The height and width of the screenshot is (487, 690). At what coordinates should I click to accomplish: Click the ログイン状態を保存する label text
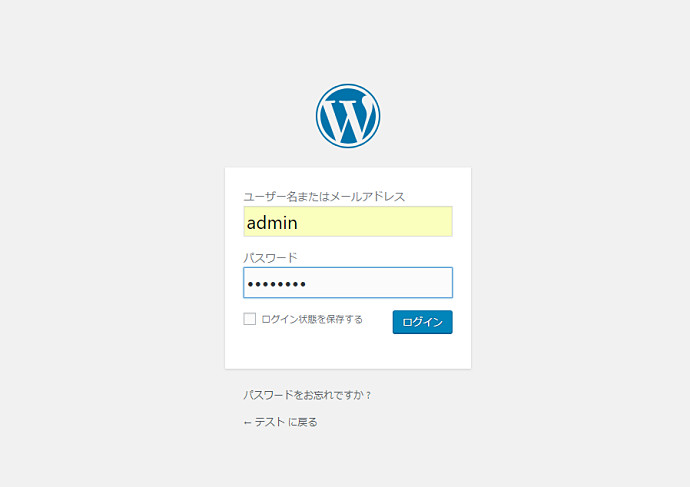click(312, 319)
